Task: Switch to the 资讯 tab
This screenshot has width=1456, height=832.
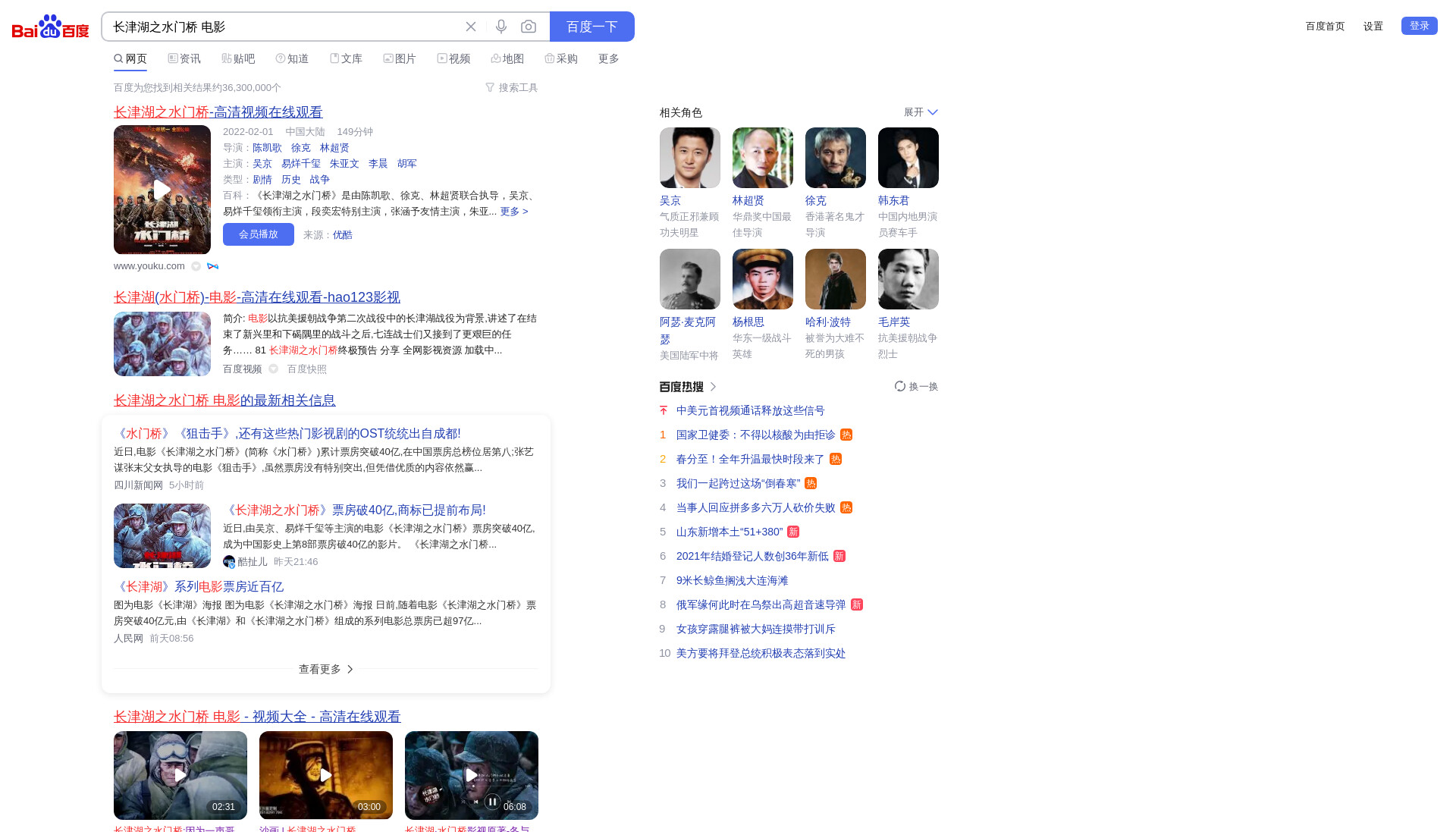Action: [184, 59]
